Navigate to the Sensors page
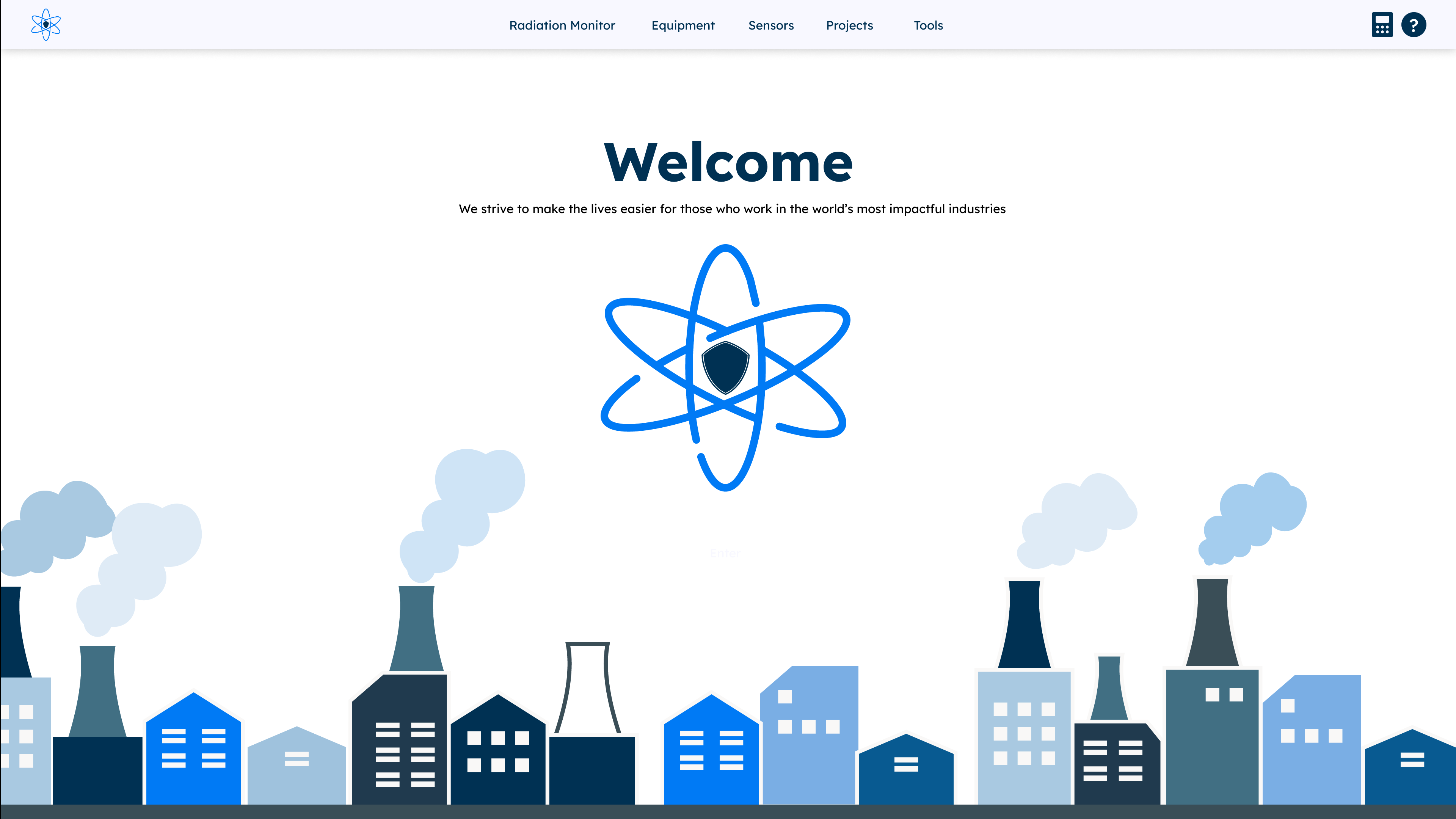This screenshot has width=1456, height=819. (771, 25)
